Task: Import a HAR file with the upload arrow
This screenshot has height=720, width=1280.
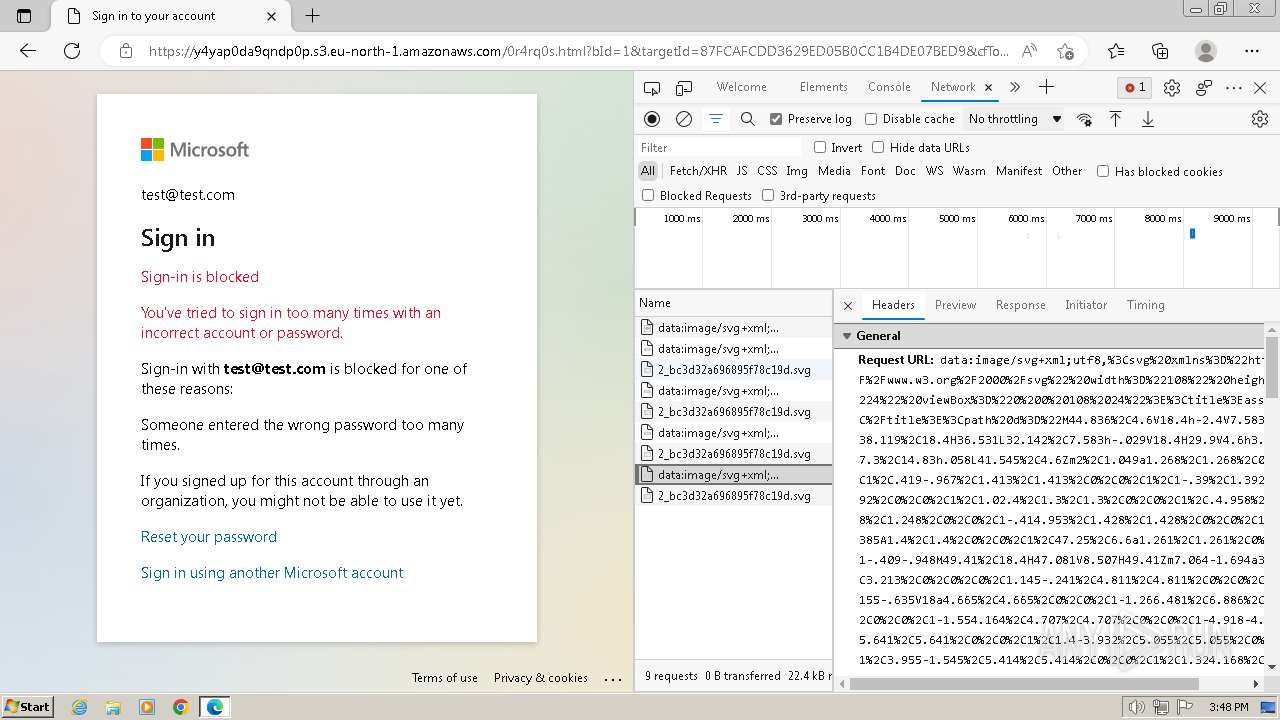Action: coord(1116,119)
